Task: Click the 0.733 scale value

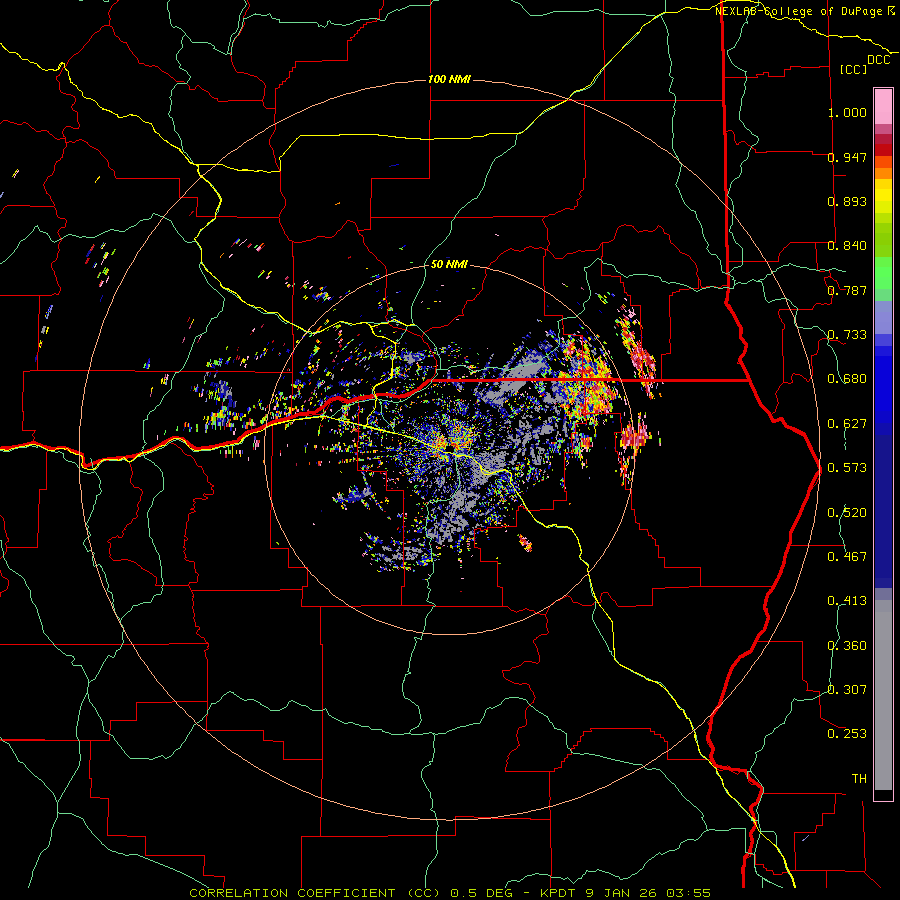Action: [847, 335]
